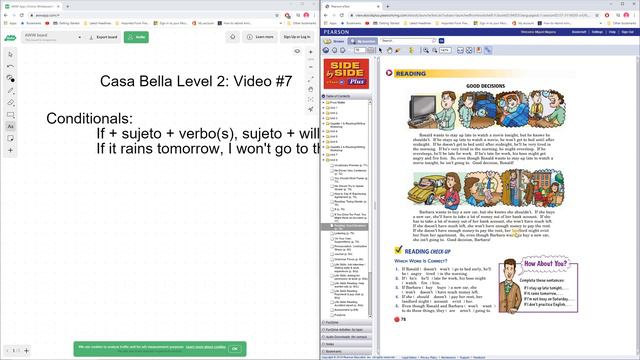Expand the Bookmarks panel at bottom

[x=347, y=351]
